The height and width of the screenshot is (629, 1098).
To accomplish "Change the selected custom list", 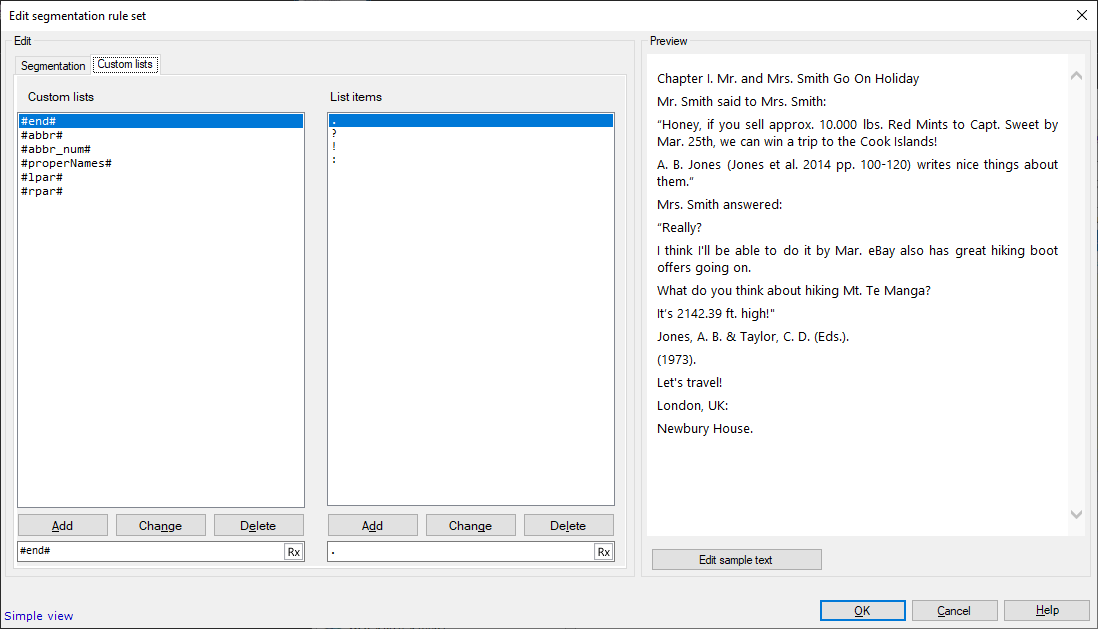I will [160, 524].
